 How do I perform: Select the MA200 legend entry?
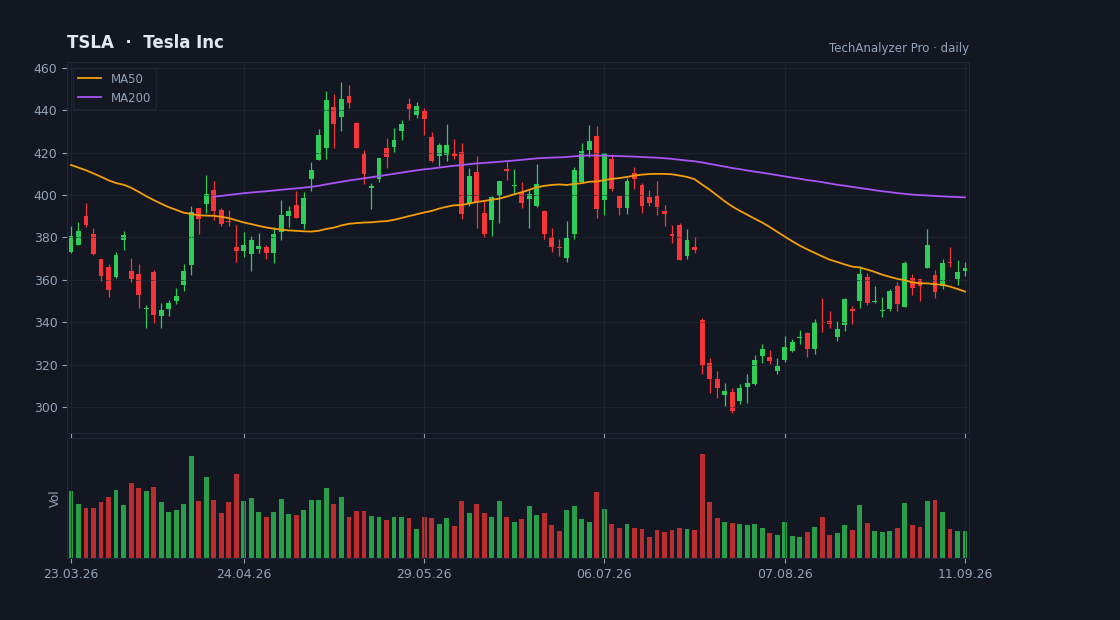pos(114,98)
